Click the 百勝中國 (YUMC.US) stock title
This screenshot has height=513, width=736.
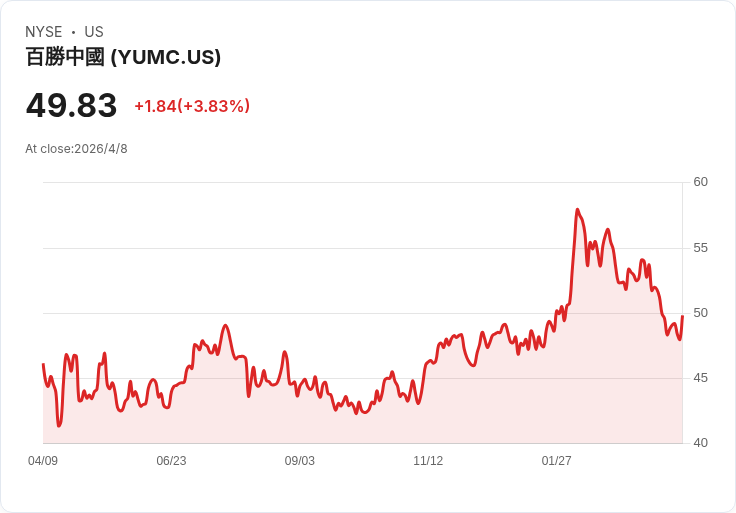123,58
